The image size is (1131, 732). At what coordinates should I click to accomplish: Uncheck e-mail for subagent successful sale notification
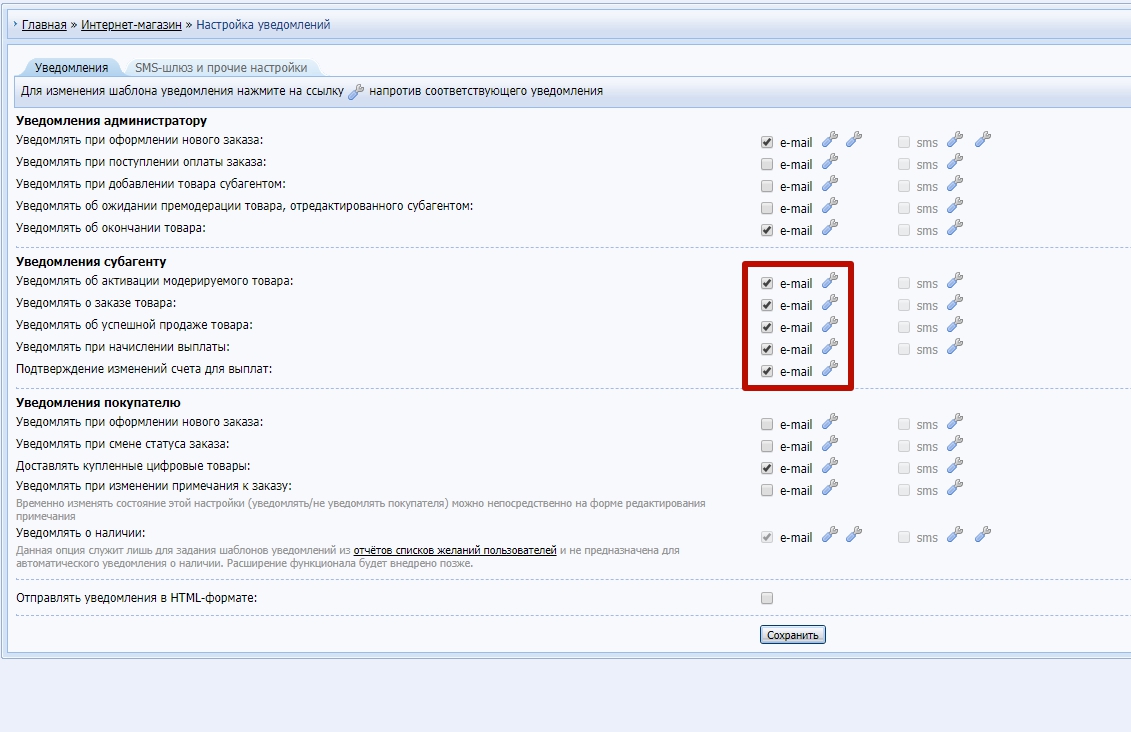[x=767, y=327]
